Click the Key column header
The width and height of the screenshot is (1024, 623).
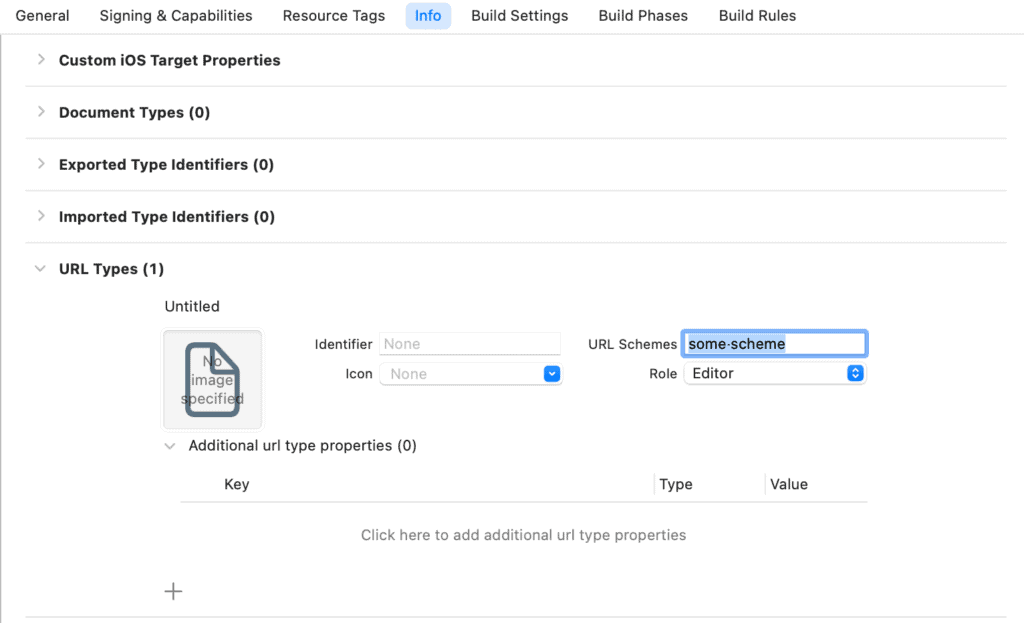(x=236, y=485)
